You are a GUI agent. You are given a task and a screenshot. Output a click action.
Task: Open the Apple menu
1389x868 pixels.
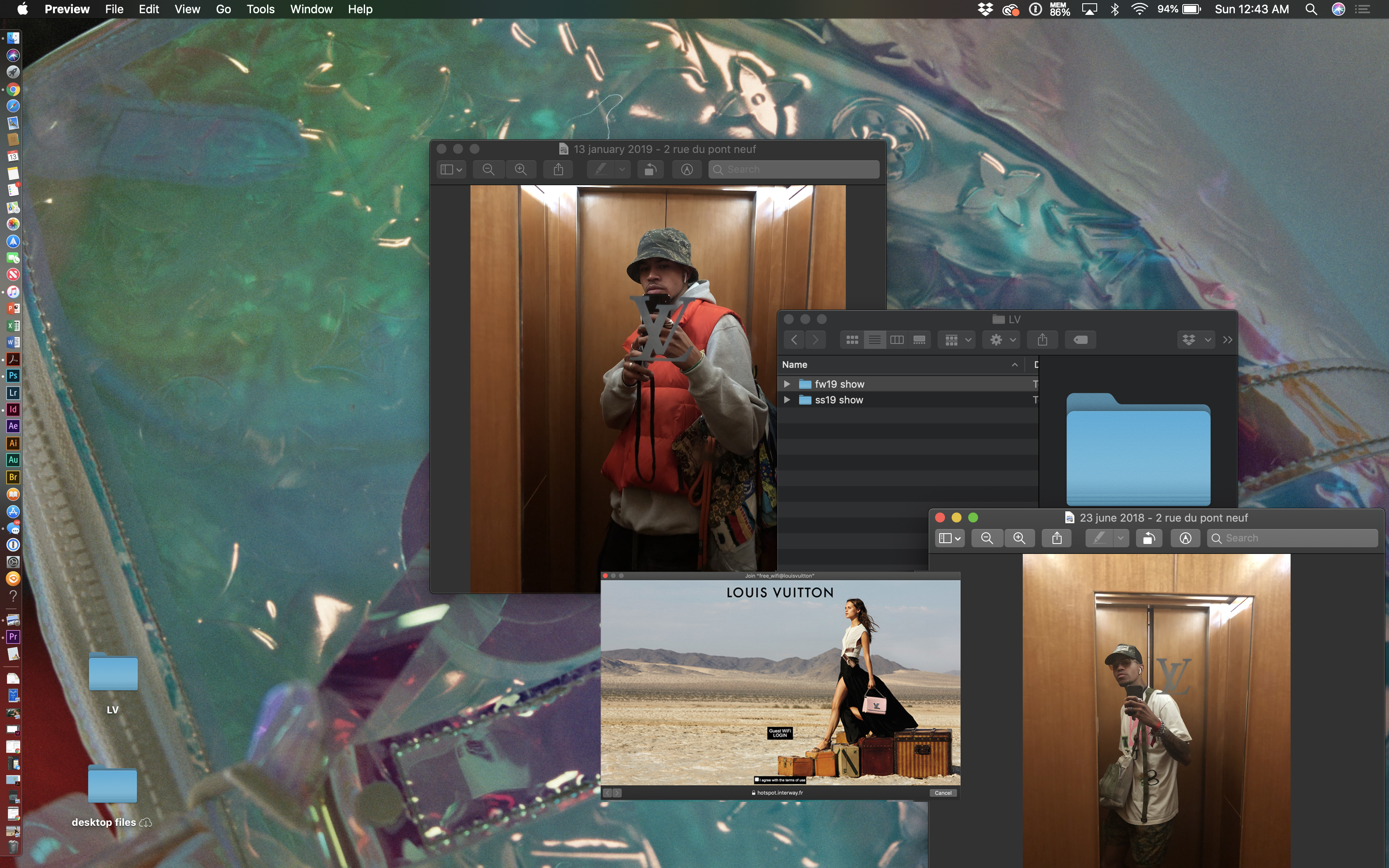[22, 9]
